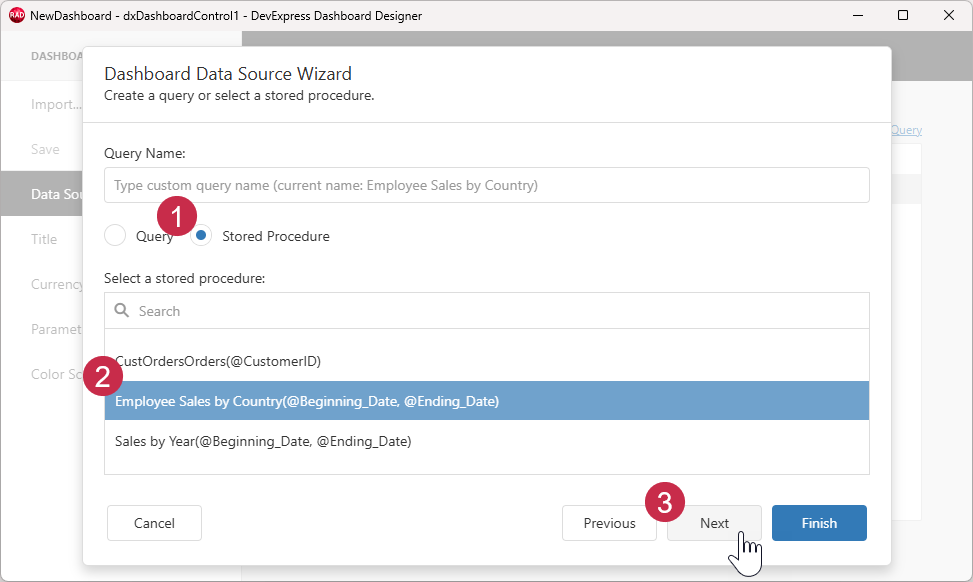The width and height of the screenshot is (973, 582).
Task: Close the Dashboard Designer window
Action: click(x=949, y=16)
